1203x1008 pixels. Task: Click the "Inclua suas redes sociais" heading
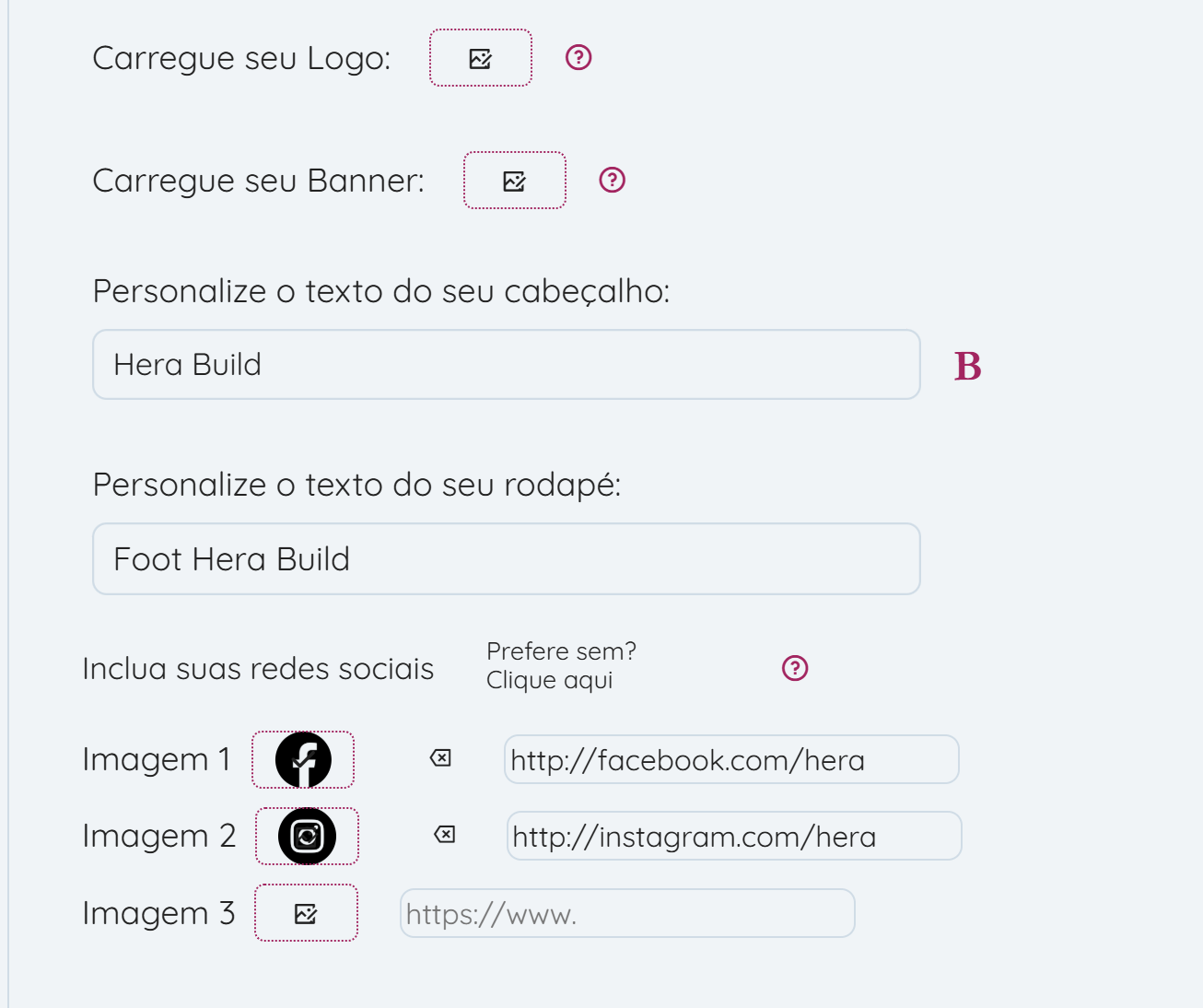tap(258, 669)
